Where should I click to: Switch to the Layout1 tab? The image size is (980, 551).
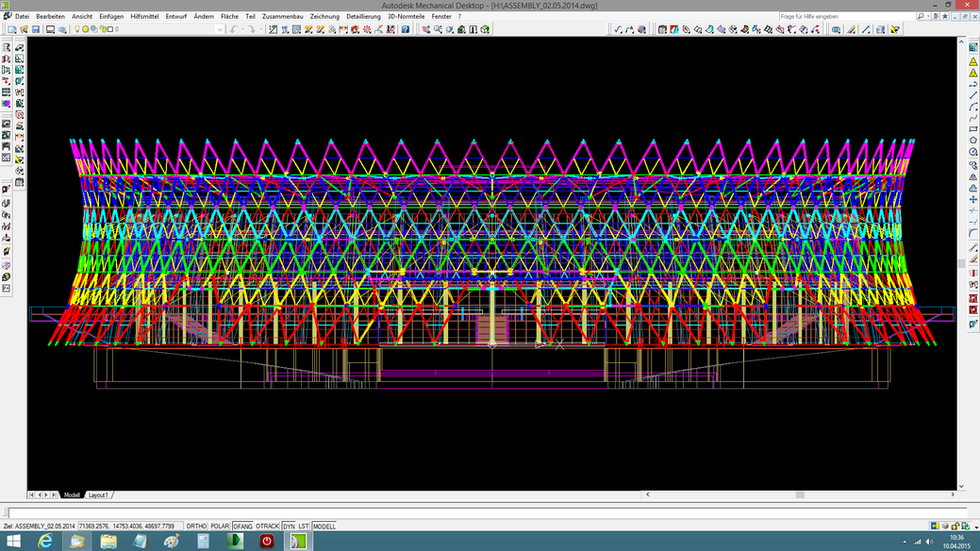98,495
